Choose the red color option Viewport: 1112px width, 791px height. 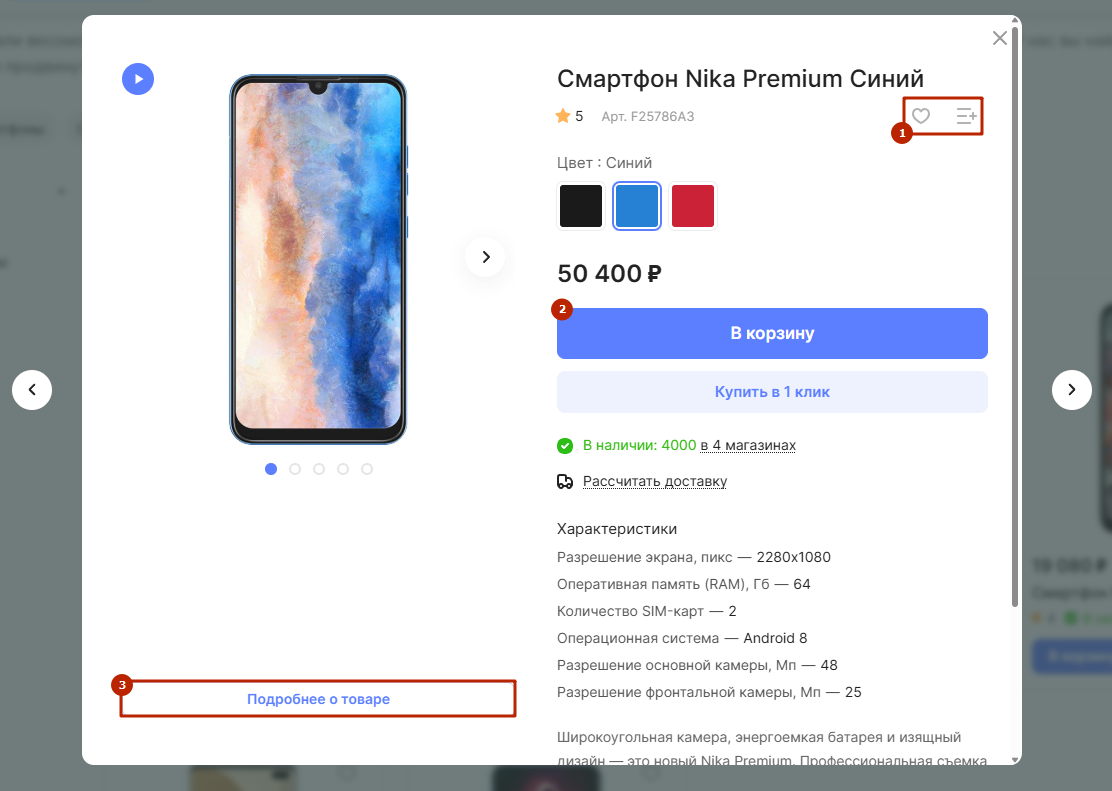point(693,206)
